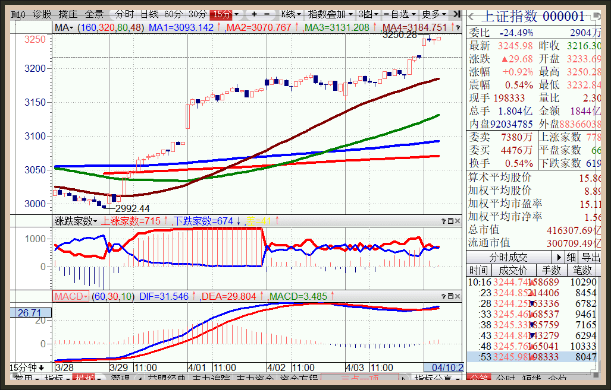
Task: Click the 15分钟 period arrow at bottom-left
Action: tap(41, 367)
